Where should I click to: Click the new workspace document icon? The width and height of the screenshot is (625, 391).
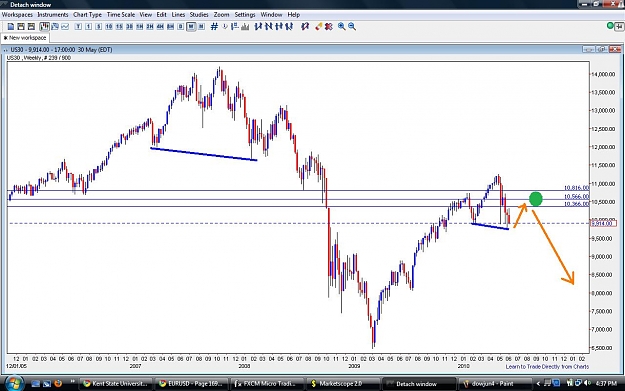point(11,27)
